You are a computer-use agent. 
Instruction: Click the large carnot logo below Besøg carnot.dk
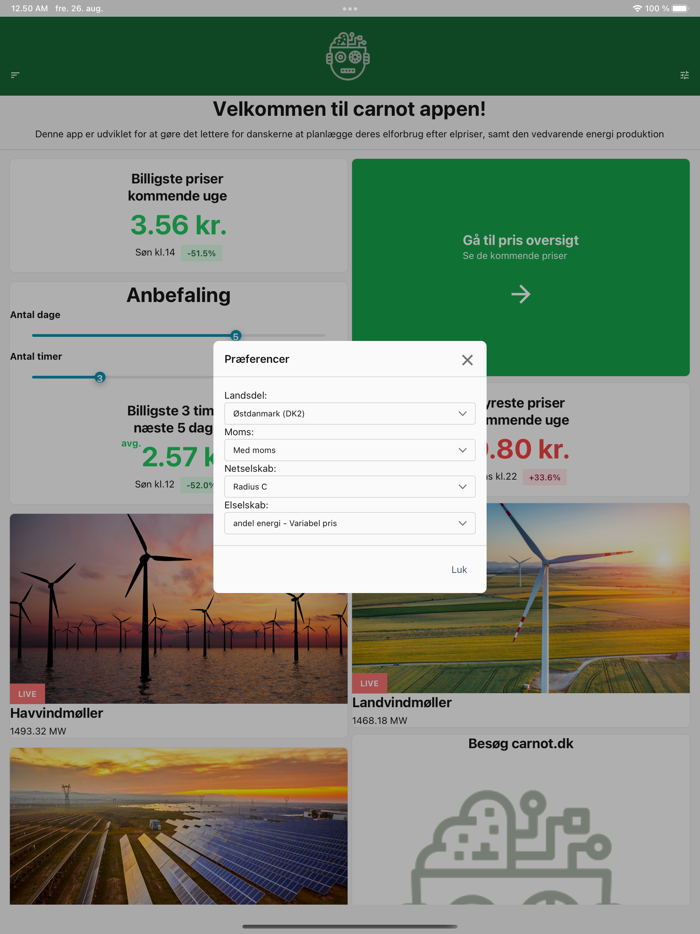coord(511,846)
